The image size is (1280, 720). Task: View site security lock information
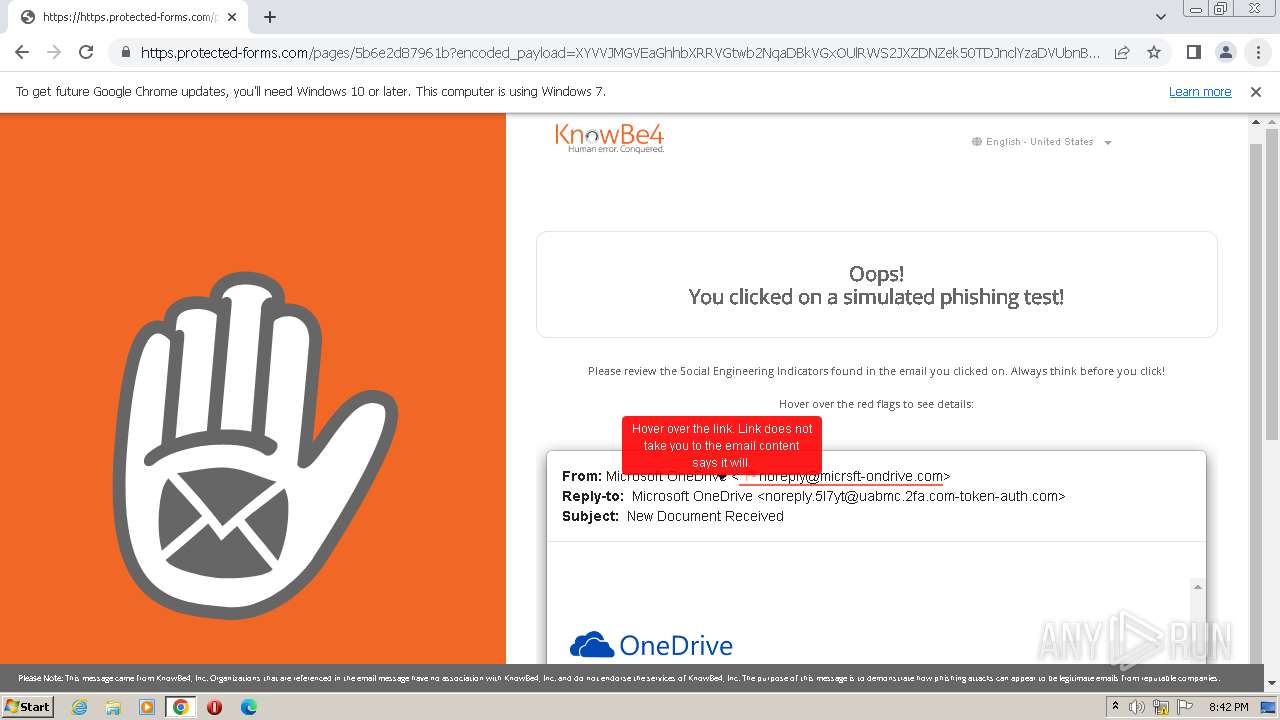click(x=125, y=52)
